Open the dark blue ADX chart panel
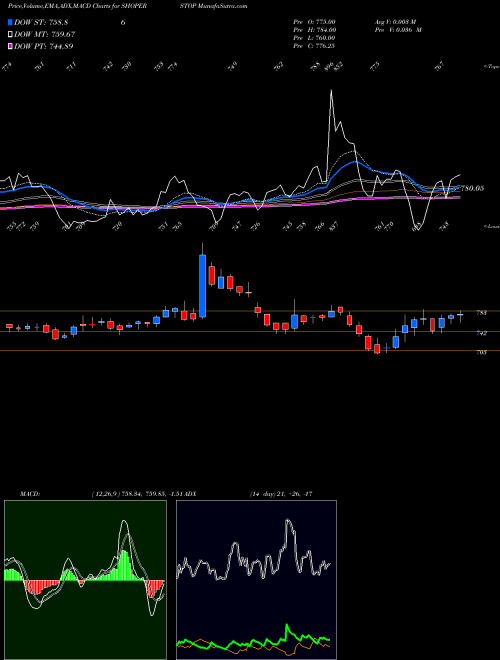The height and width of the screenshot is (660, 500). 256,580
